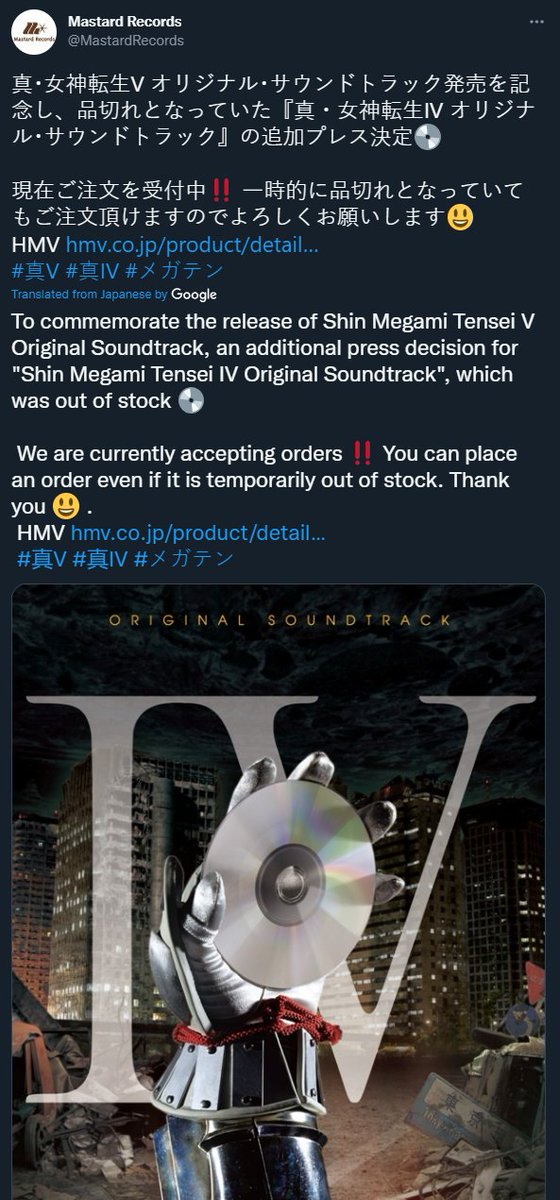Screen dimensions: 560x1200
Task: Click the Mastard Records display name
Action: tap(125, 21)
